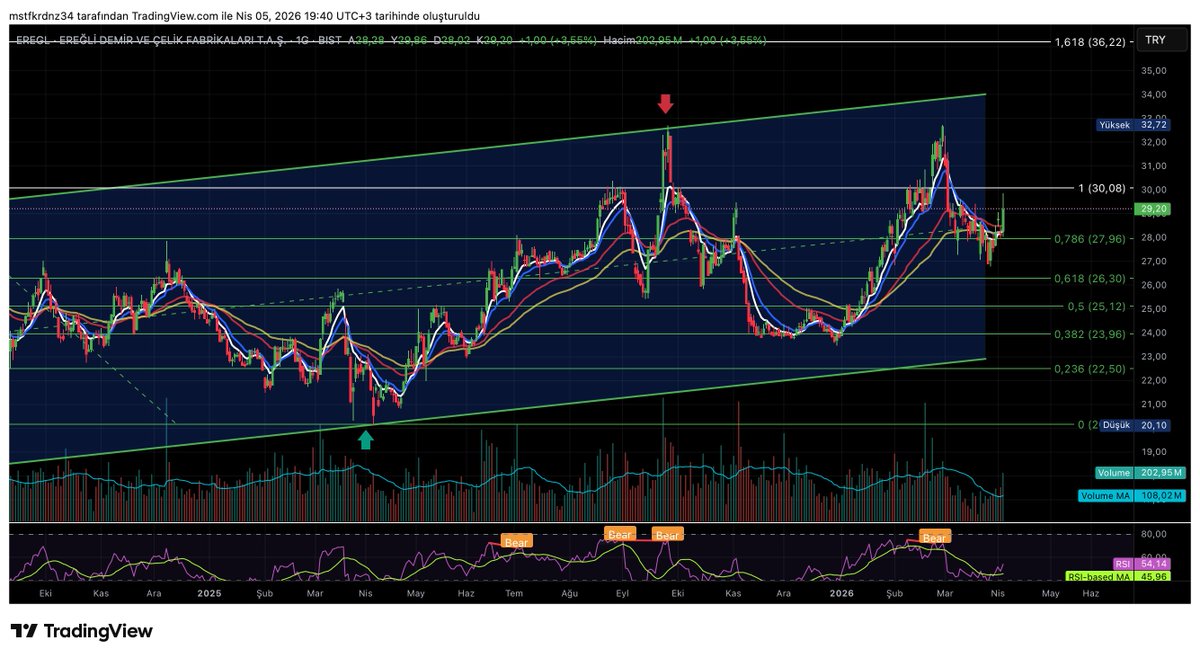Image resolution: width=1200 pixels, height=658 pixels.
Task: Click the Ağu time axis label
Action: pyautogui.click(x=570, y=593)
